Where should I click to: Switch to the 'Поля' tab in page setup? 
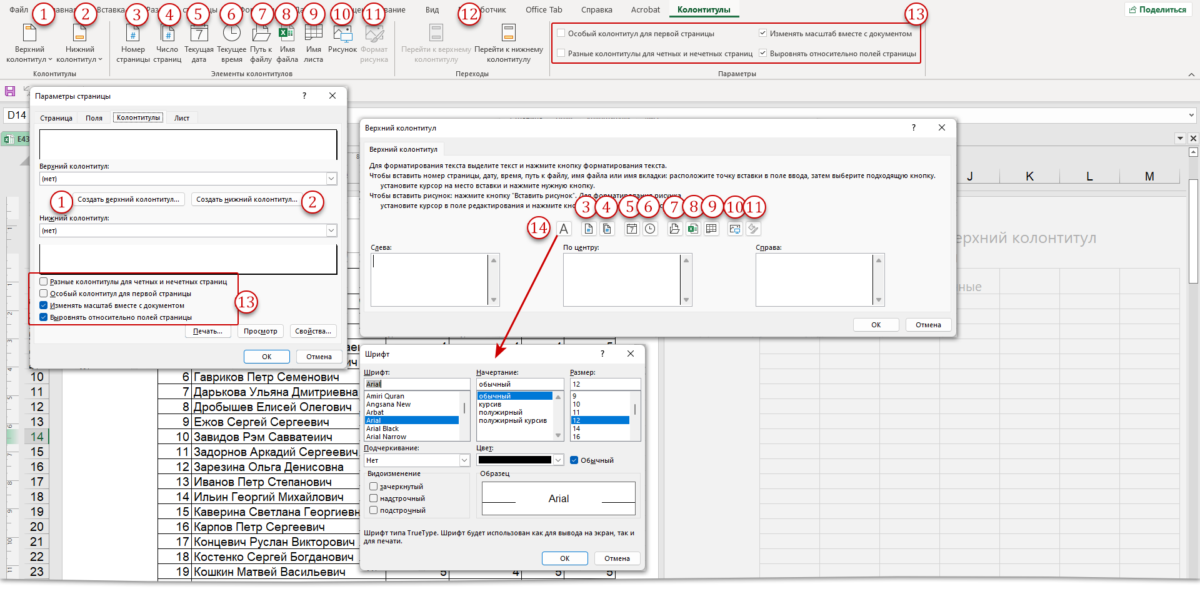93,118
